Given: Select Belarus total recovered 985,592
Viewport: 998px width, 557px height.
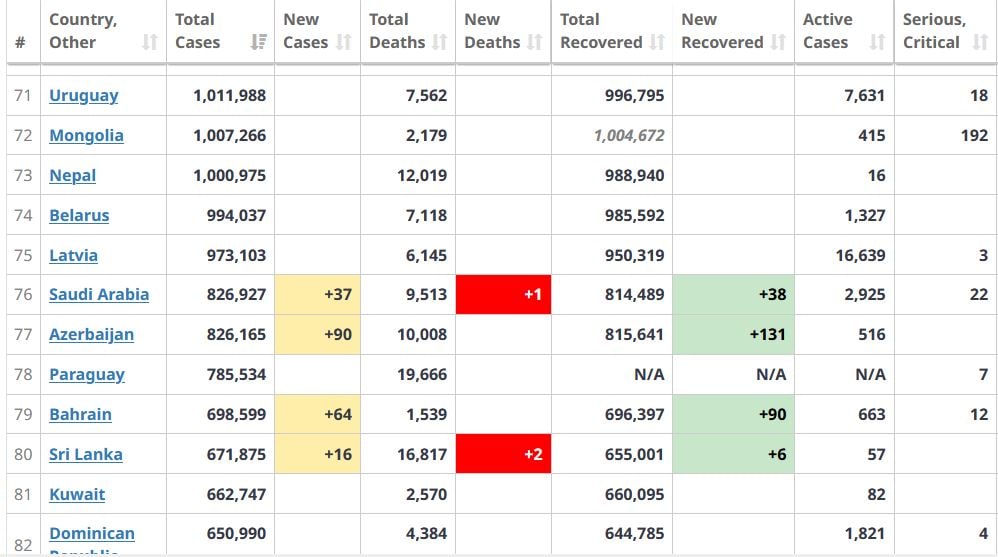Looking at the screenshot, I should pos(635,216).
